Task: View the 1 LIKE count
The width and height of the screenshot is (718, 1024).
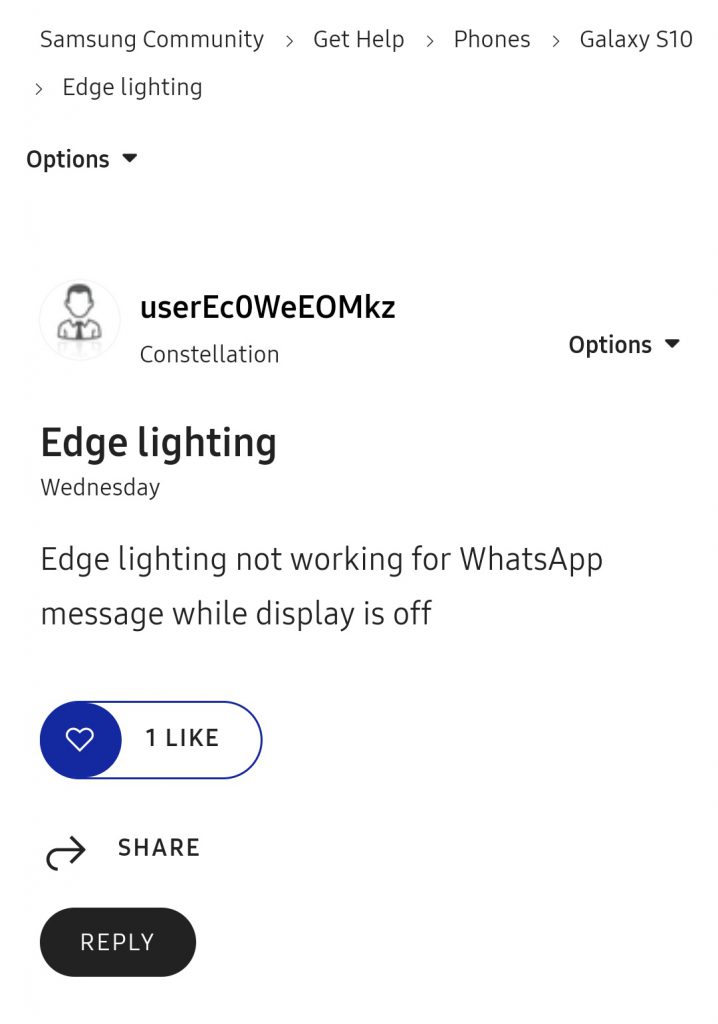Action: click(x=182, y=738)
